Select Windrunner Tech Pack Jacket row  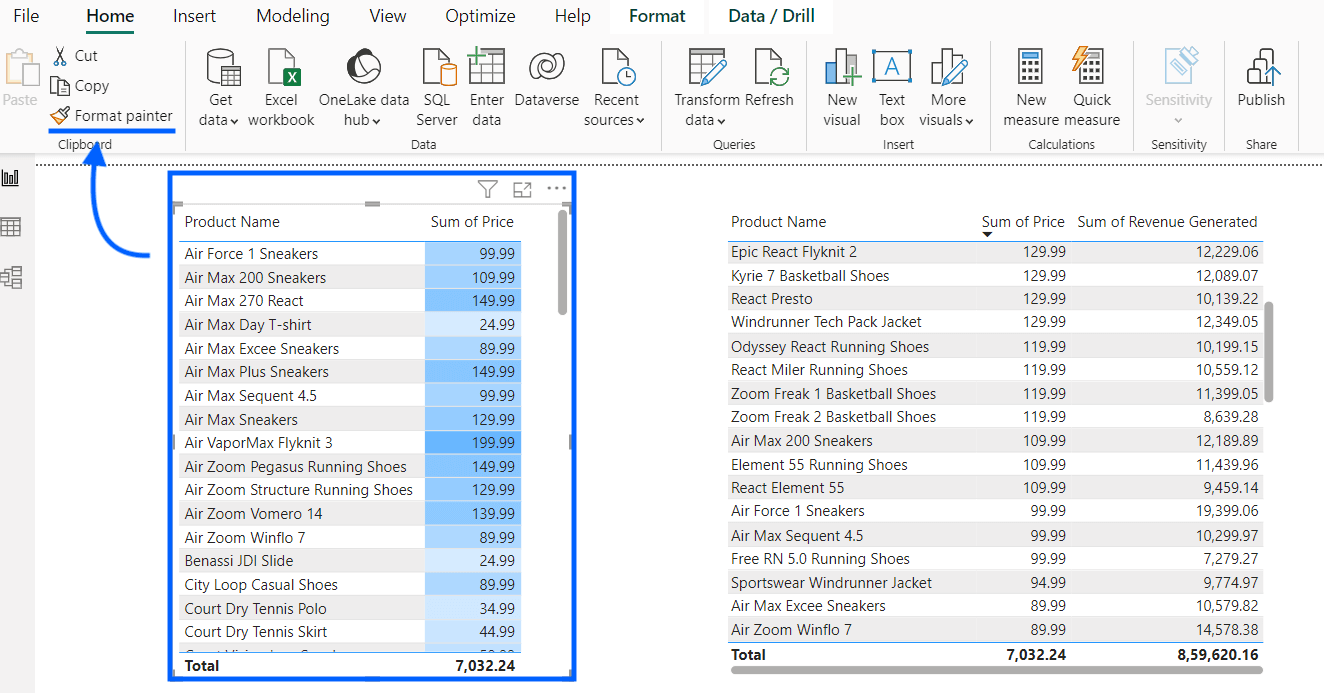click(995, 322)
